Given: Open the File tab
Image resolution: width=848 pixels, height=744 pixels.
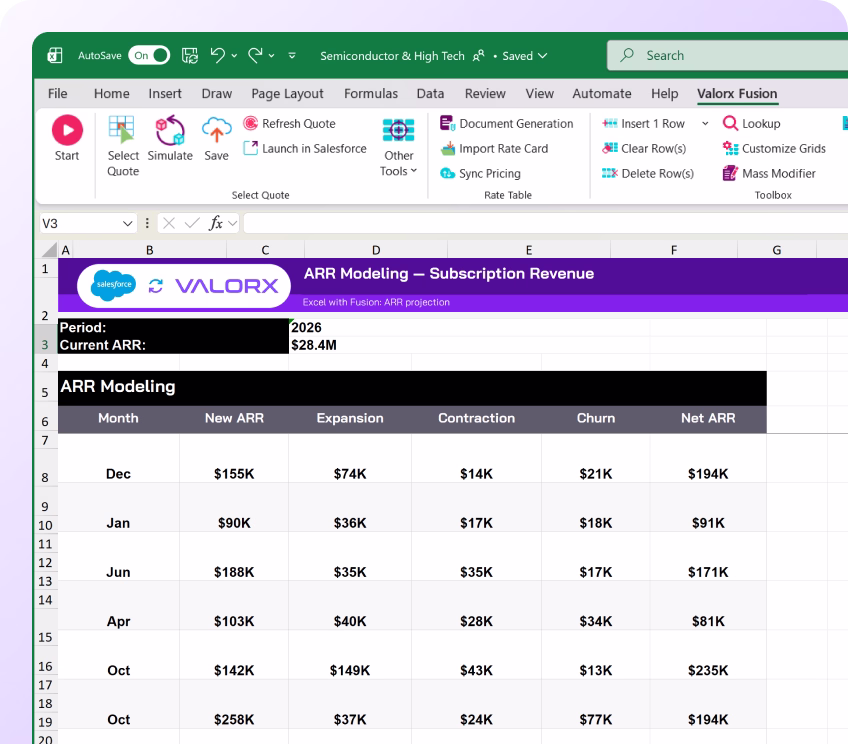Looking at the screenshot, I should [x=58, y=94].
